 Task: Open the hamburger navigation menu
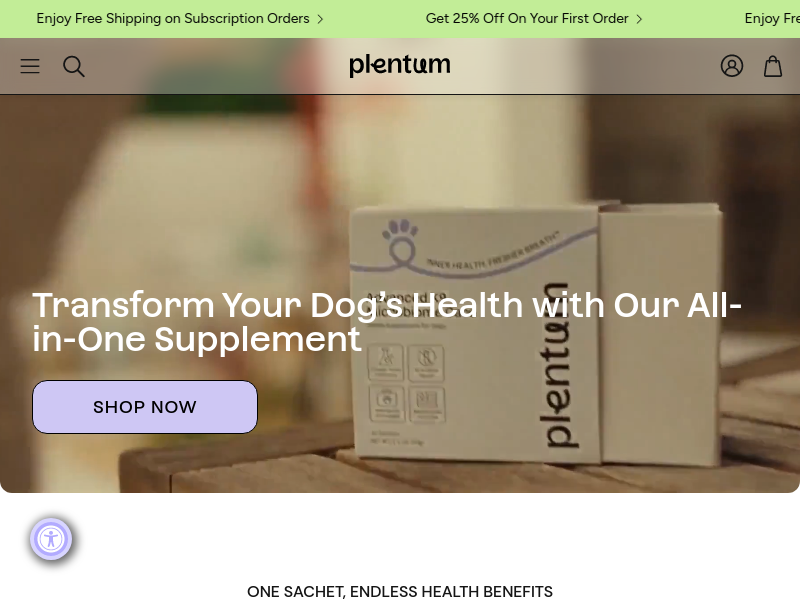click(30, 66)
